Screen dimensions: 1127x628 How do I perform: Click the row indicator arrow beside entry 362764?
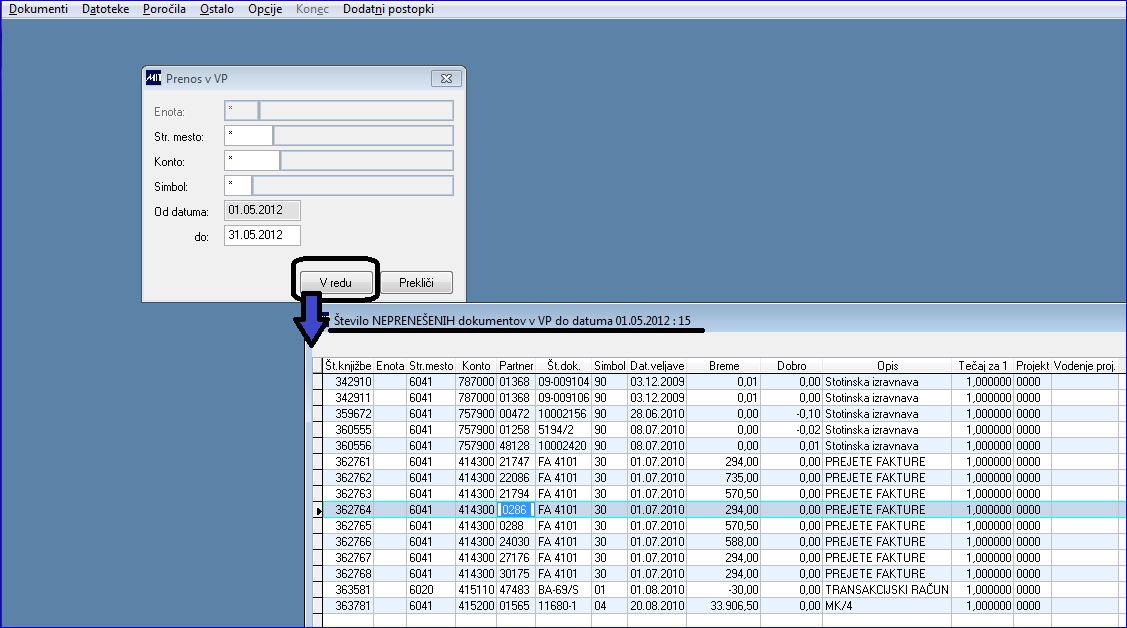[318, 510]
